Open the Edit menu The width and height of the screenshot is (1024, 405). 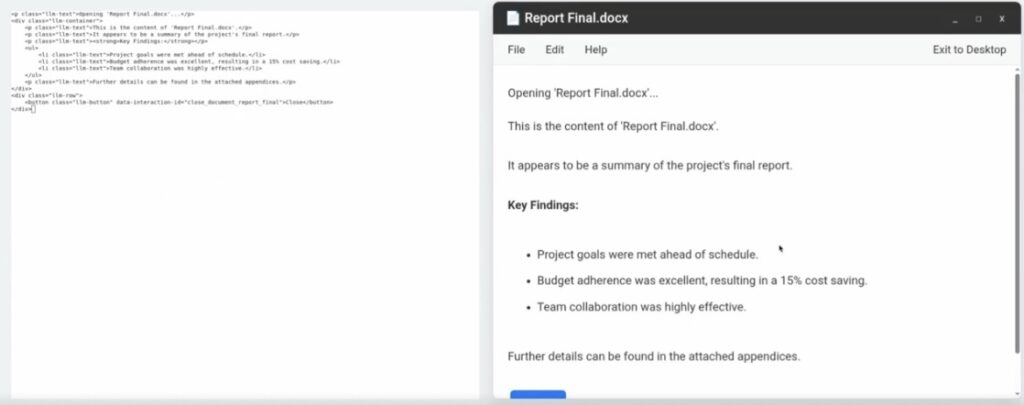click(x=554, y=50)
